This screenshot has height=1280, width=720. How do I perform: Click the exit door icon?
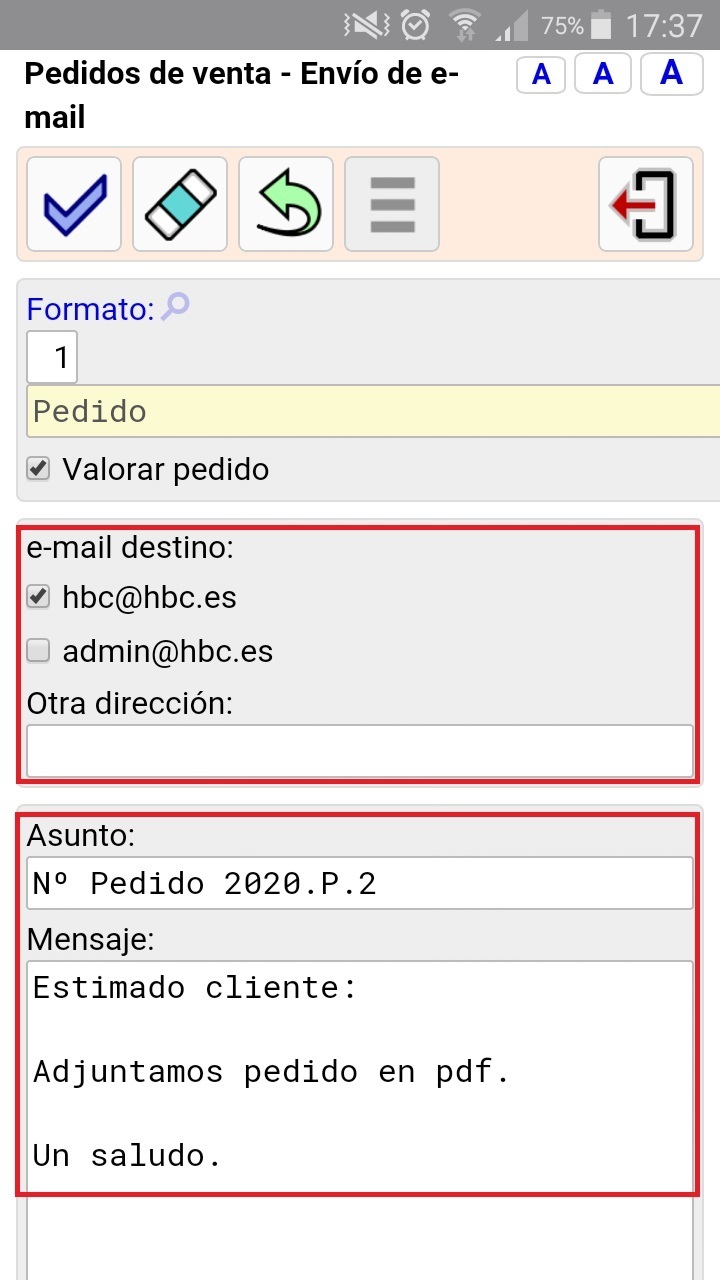(646, 204)
